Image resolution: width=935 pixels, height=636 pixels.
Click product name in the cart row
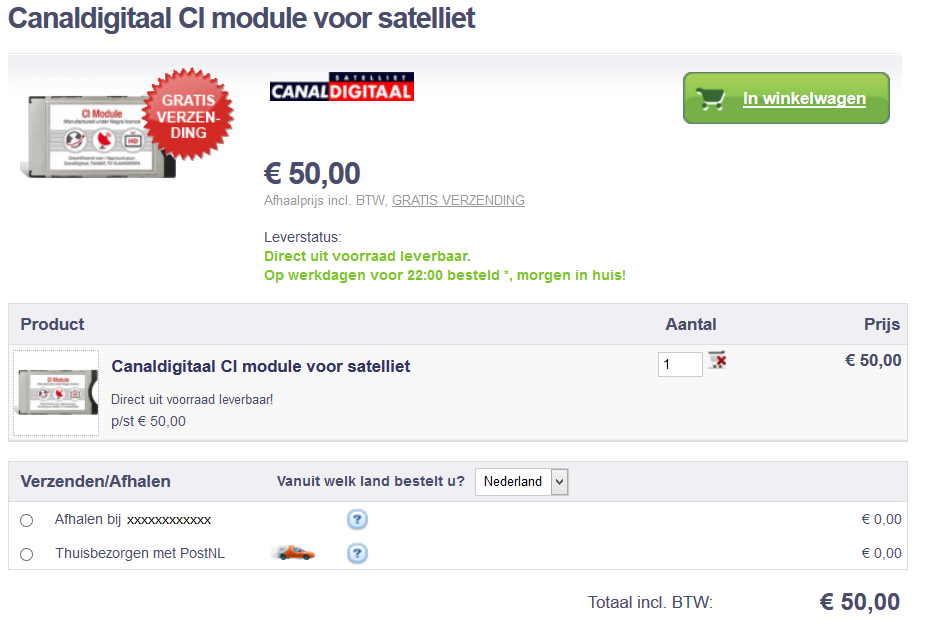coord(261,367)
